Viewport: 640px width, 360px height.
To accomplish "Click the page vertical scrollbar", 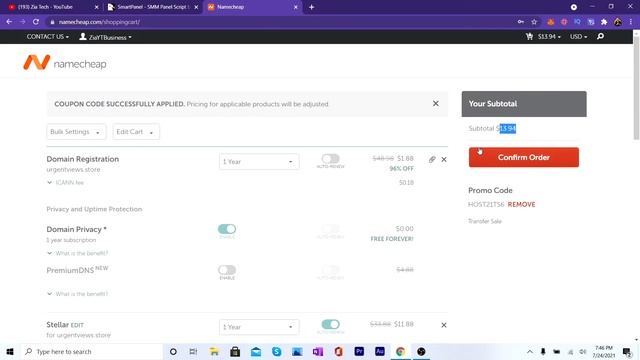I will click(636, 88).
